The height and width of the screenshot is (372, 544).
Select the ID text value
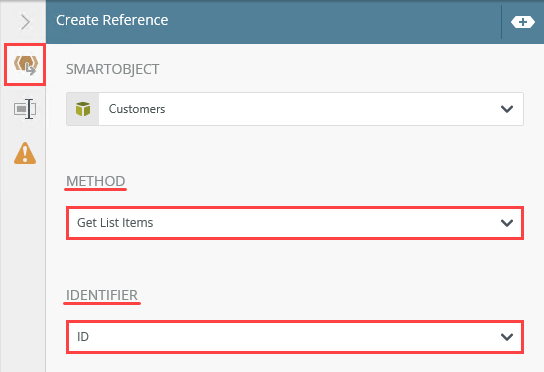click(83, 337)
